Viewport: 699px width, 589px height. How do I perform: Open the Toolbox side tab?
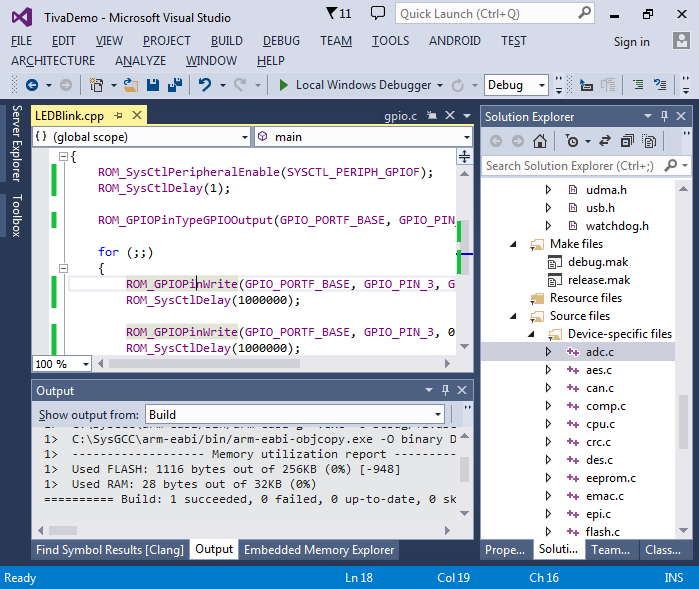pos(16,215)
